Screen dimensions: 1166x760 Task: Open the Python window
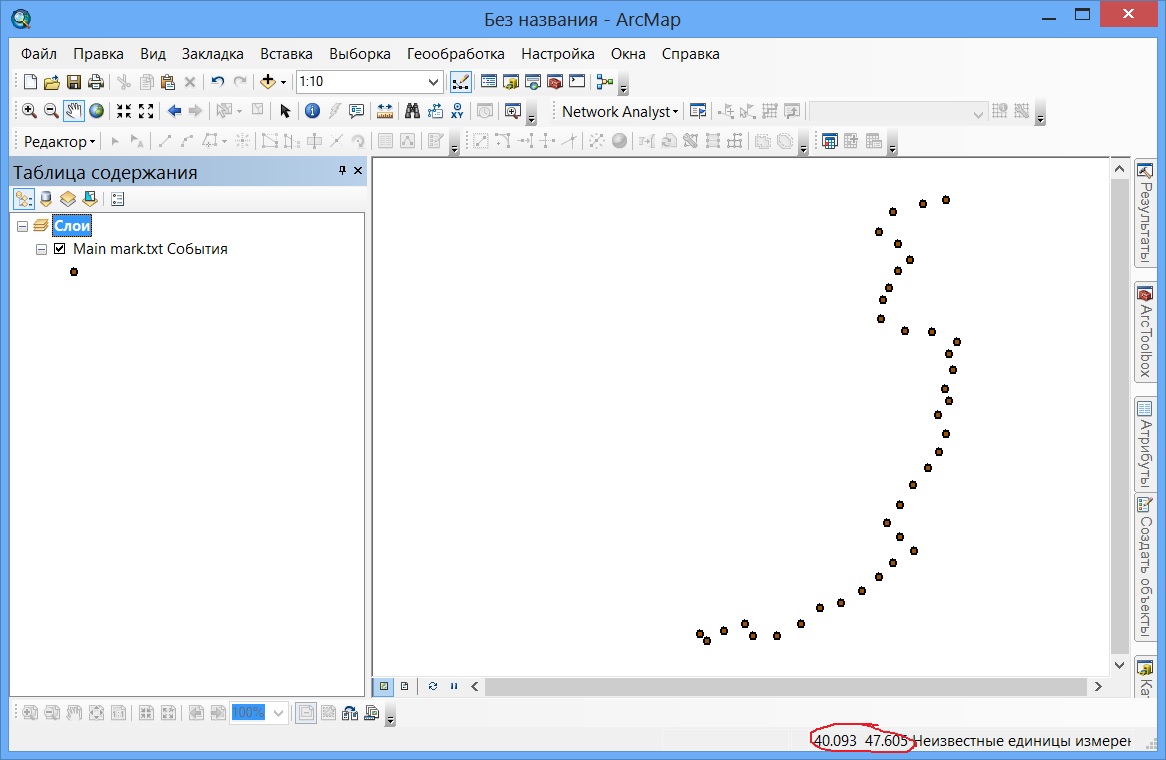pyautogui.click(x=577, y=82)
